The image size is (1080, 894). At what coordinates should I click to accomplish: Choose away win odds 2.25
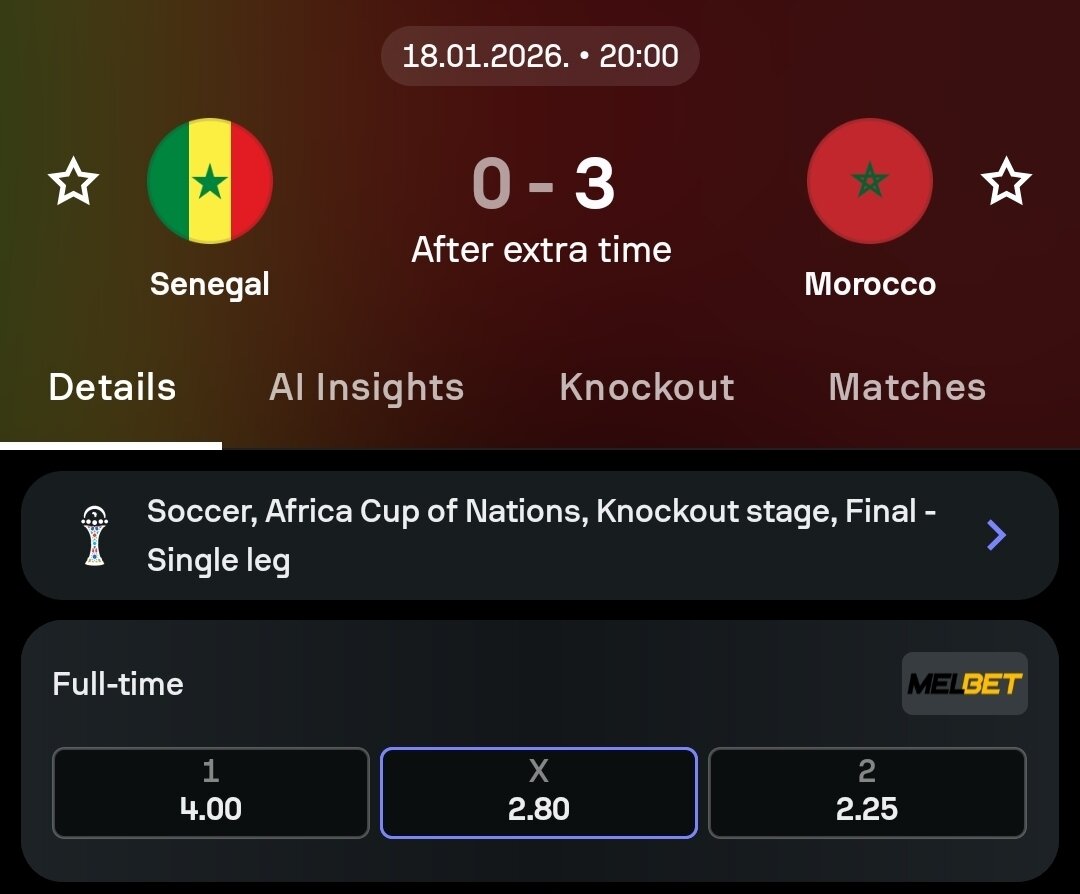867,792
